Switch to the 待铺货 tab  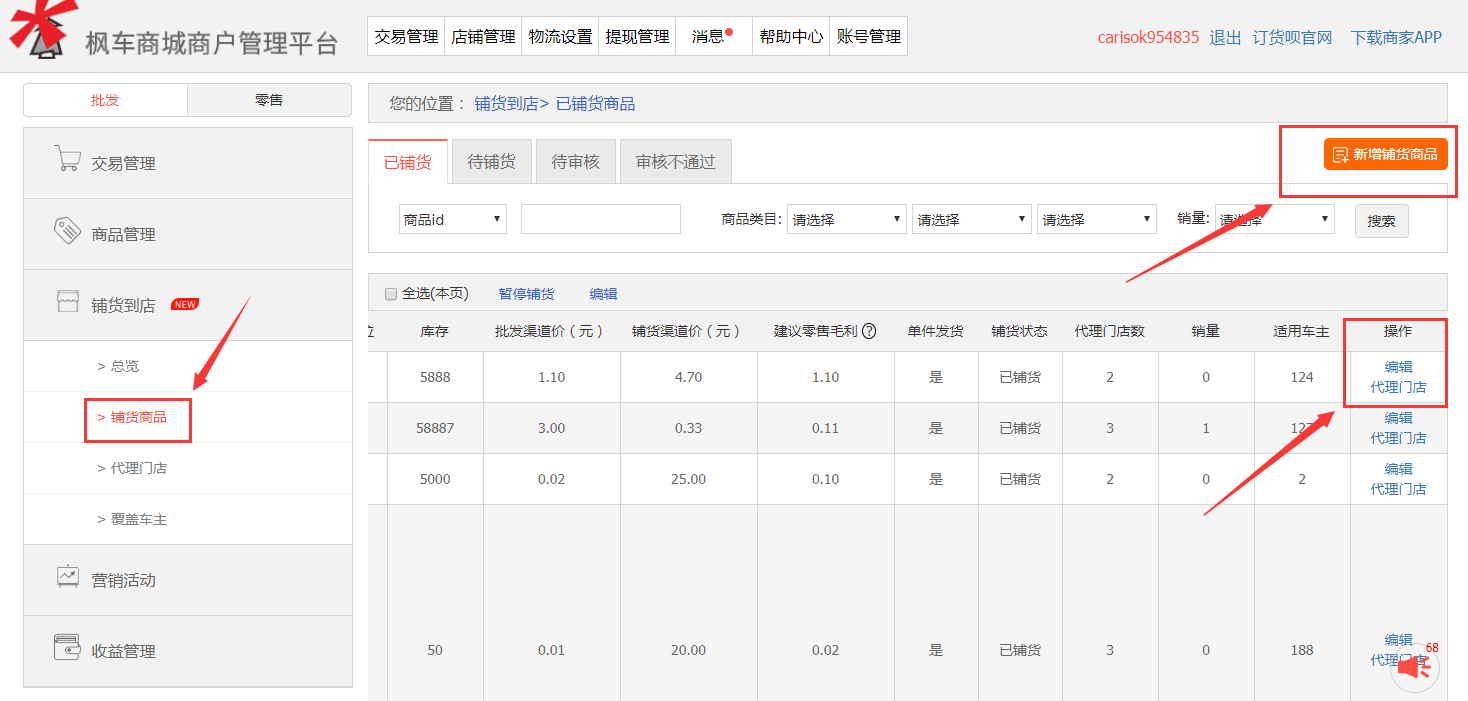(491, 160)
